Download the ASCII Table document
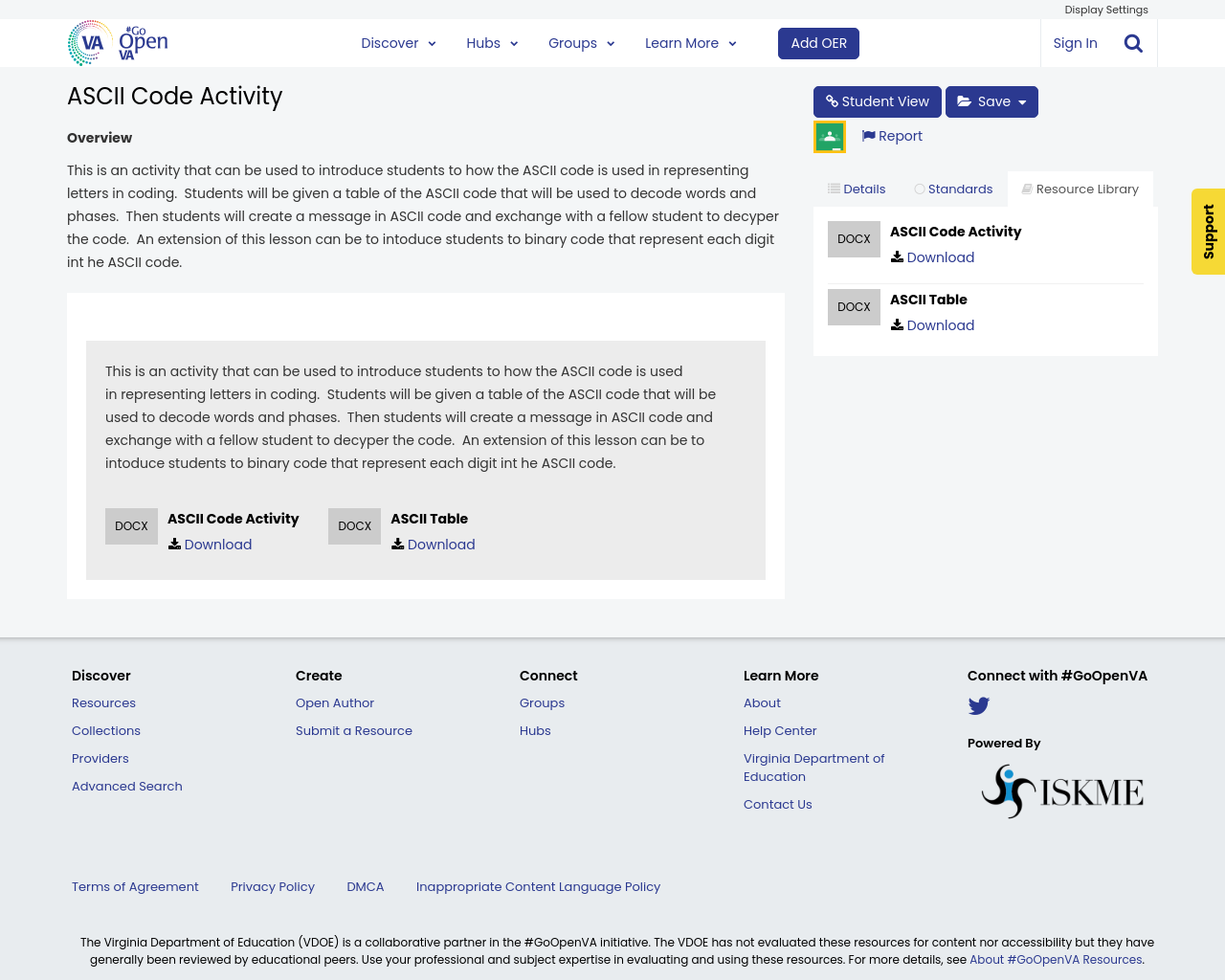 point(932,324)
